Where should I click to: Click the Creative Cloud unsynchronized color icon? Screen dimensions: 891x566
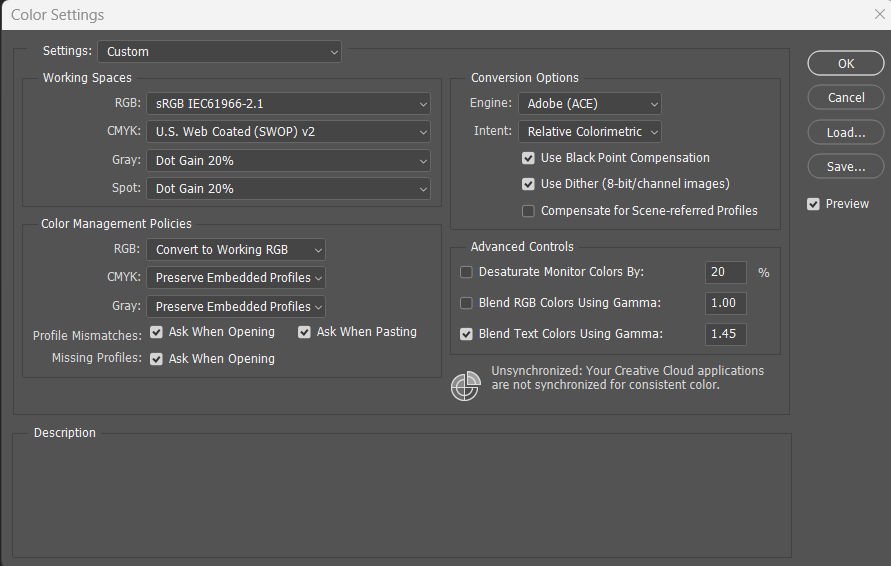pos(465,386)
